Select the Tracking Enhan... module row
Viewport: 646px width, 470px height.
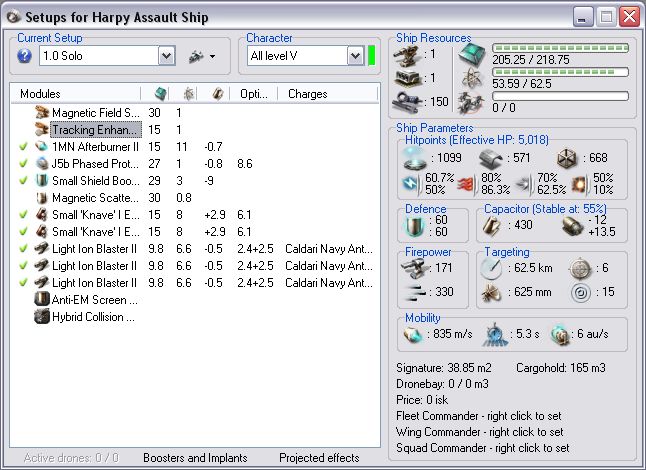tap(194, 130)
